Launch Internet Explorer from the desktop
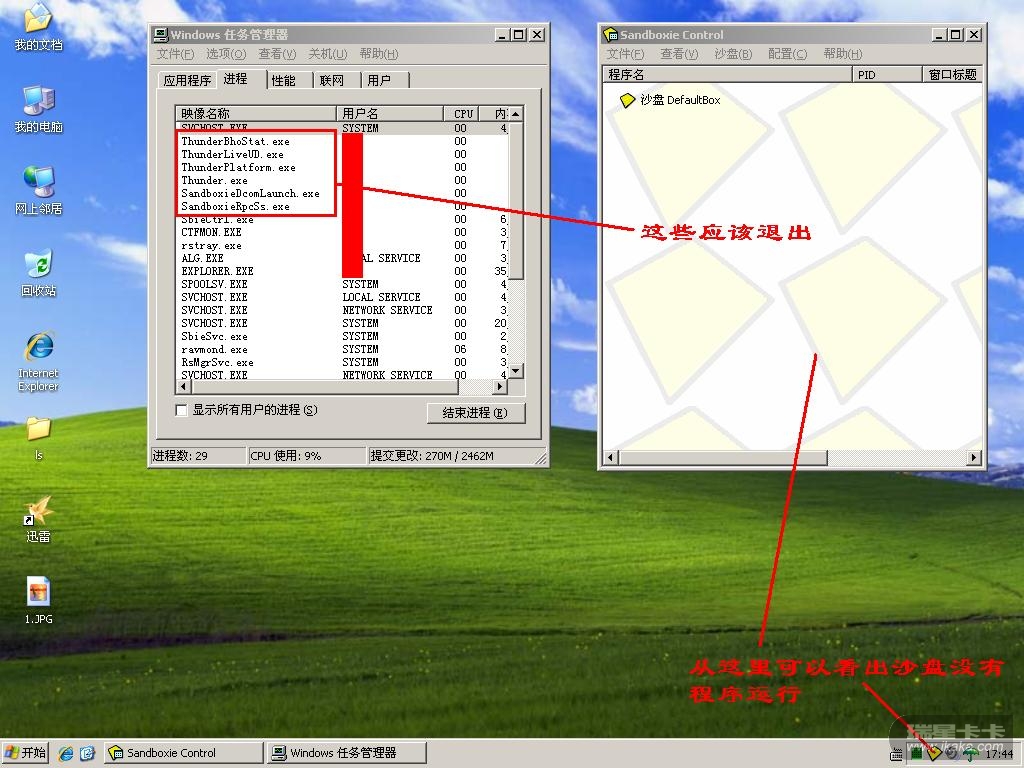 click(39, 360)
